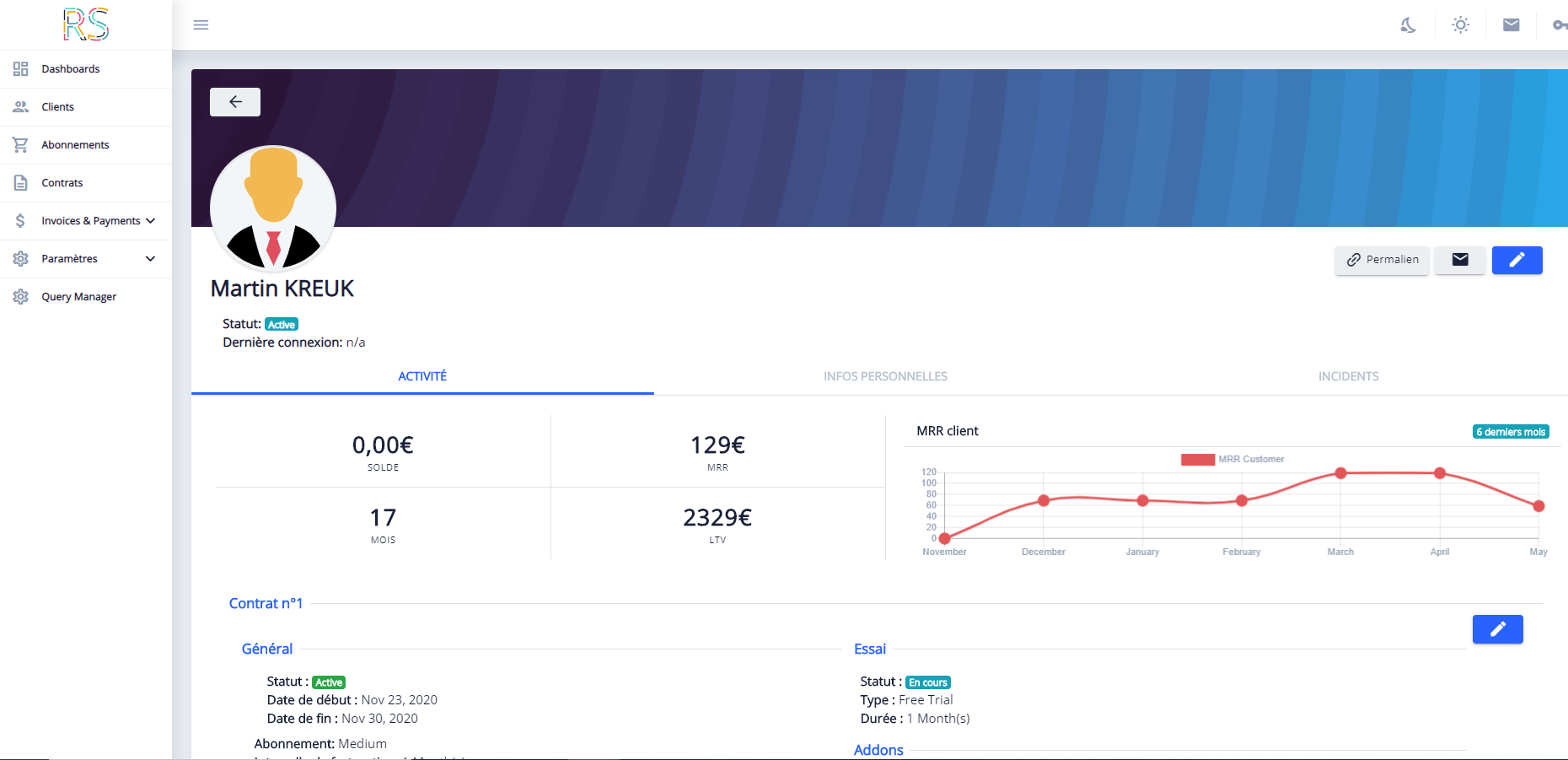Click the November chart data point

point(945,538)
